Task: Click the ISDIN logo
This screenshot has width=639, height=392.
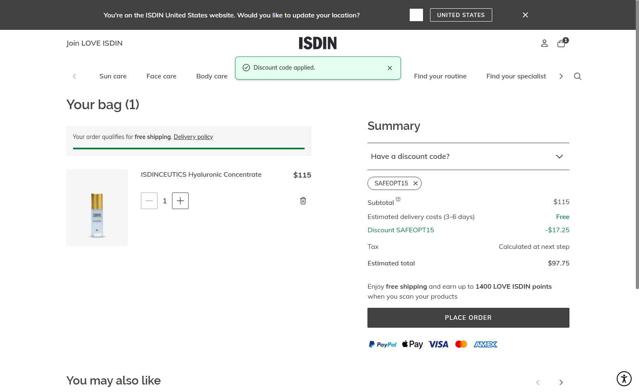Action: click(x=317, y=43)
